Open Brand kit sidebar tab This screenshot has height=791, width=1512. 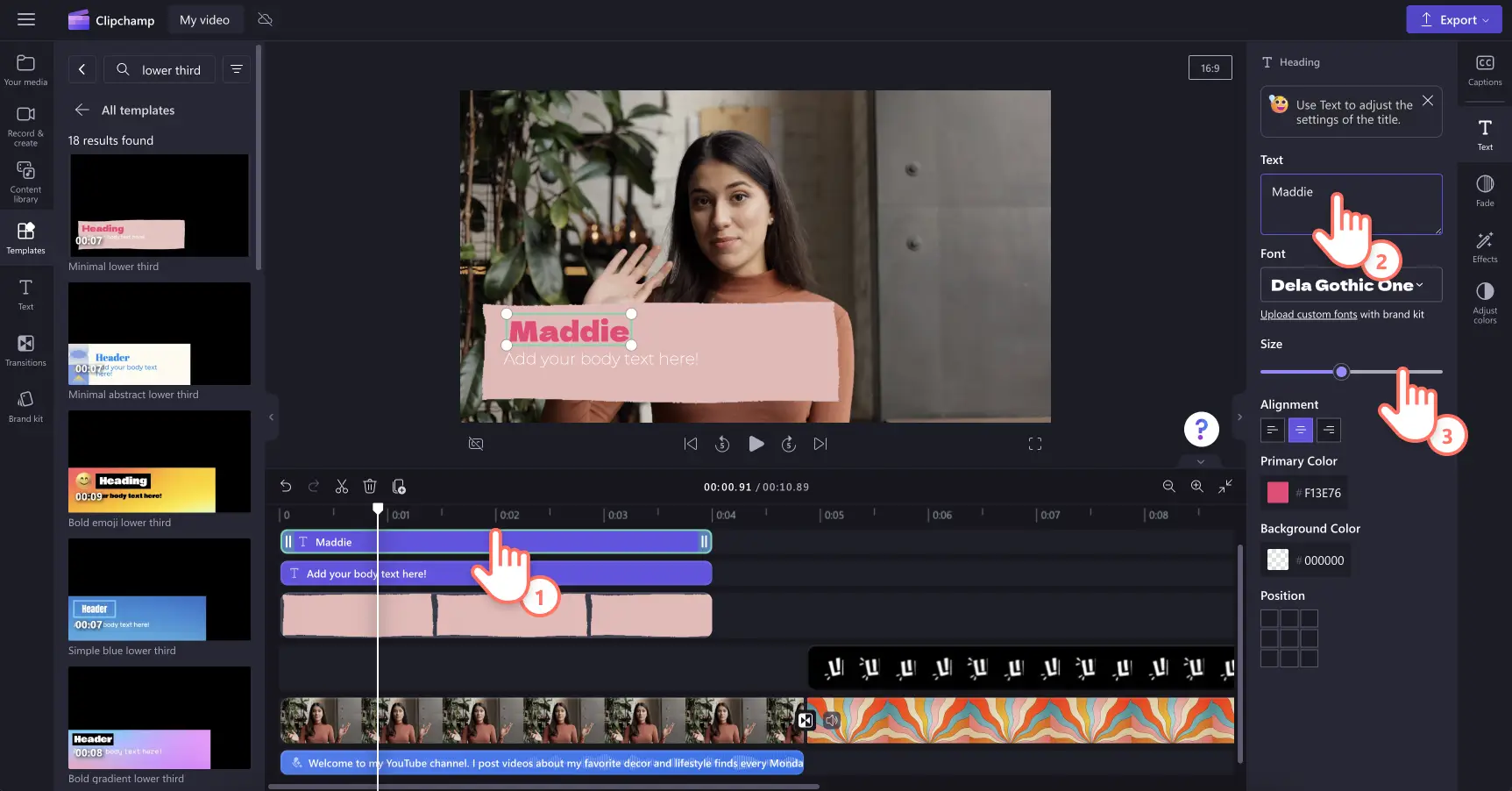point(25,406)
